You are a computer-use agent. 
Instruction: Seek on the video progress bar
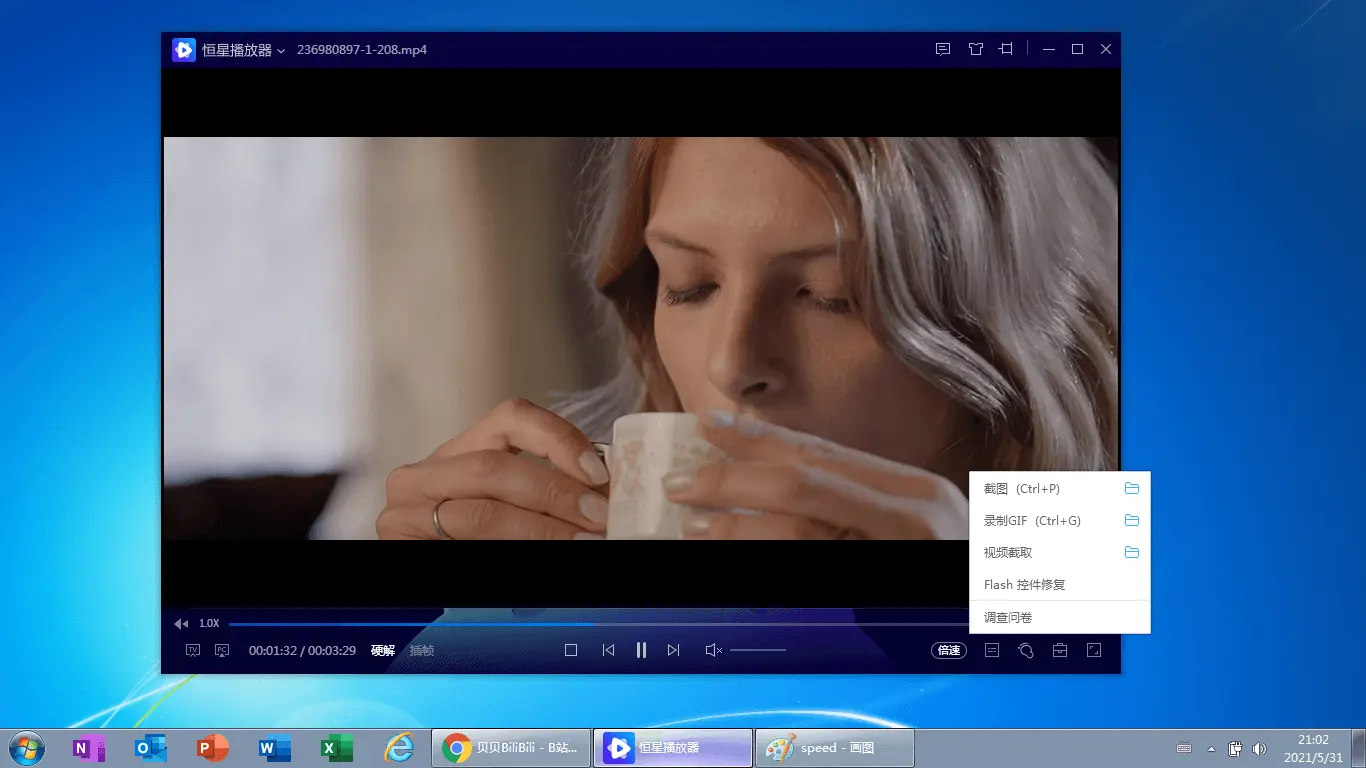[599, 624]
